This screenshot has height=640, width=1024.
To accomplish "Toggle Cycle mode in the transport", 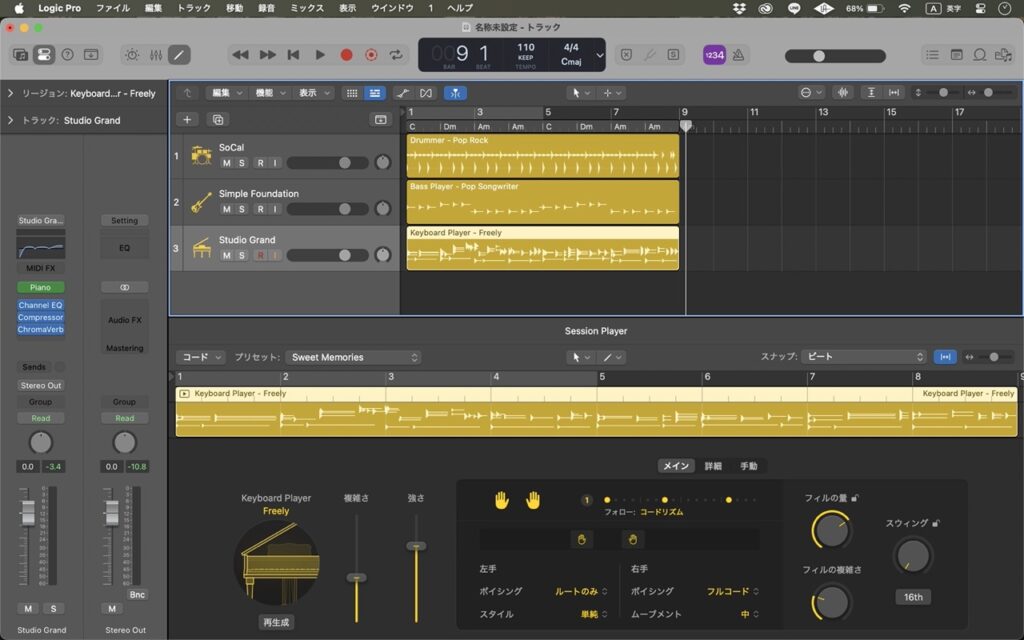I will 396,55.
